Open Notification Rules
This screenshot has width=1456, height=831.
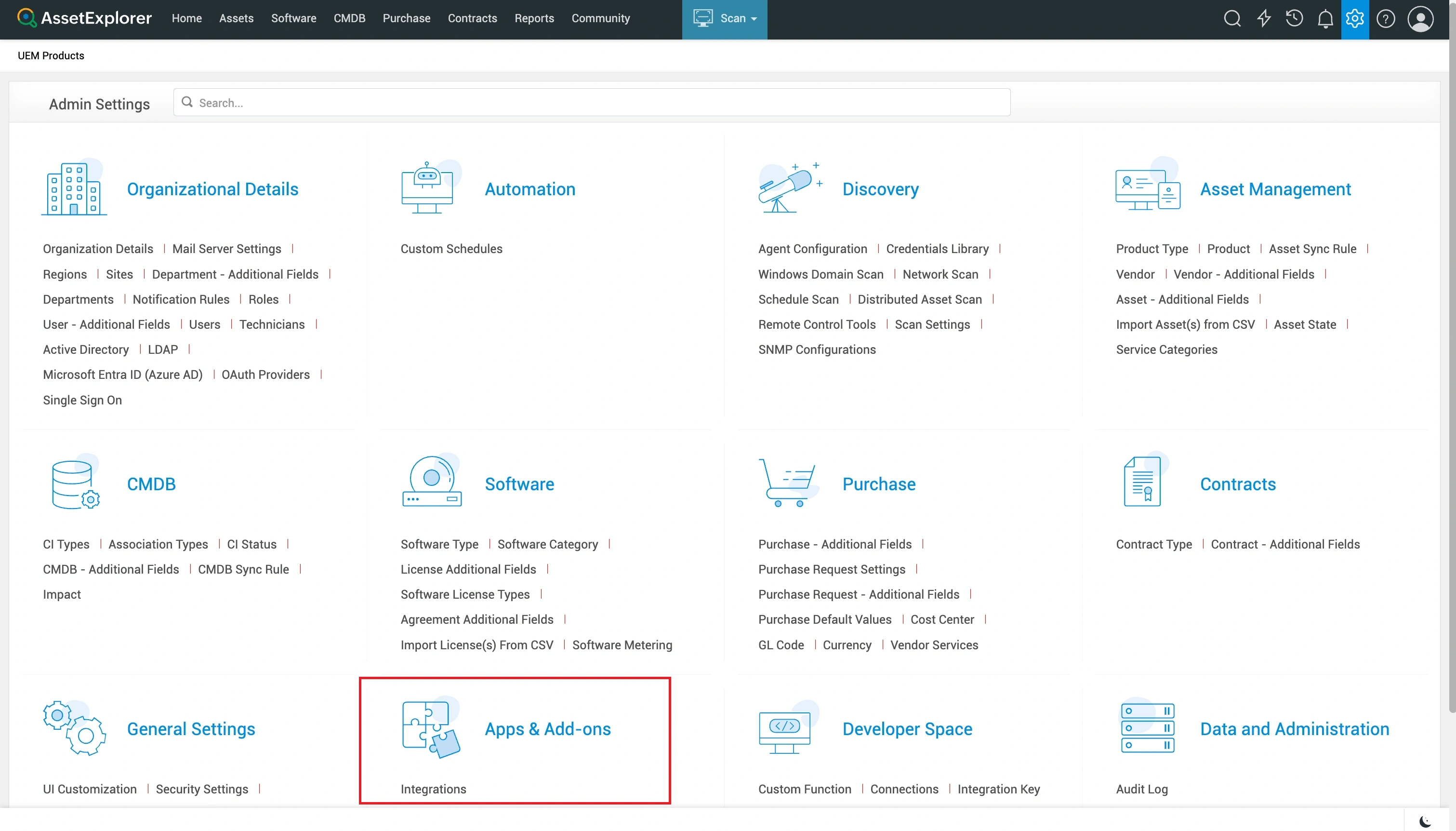(181, 299)
